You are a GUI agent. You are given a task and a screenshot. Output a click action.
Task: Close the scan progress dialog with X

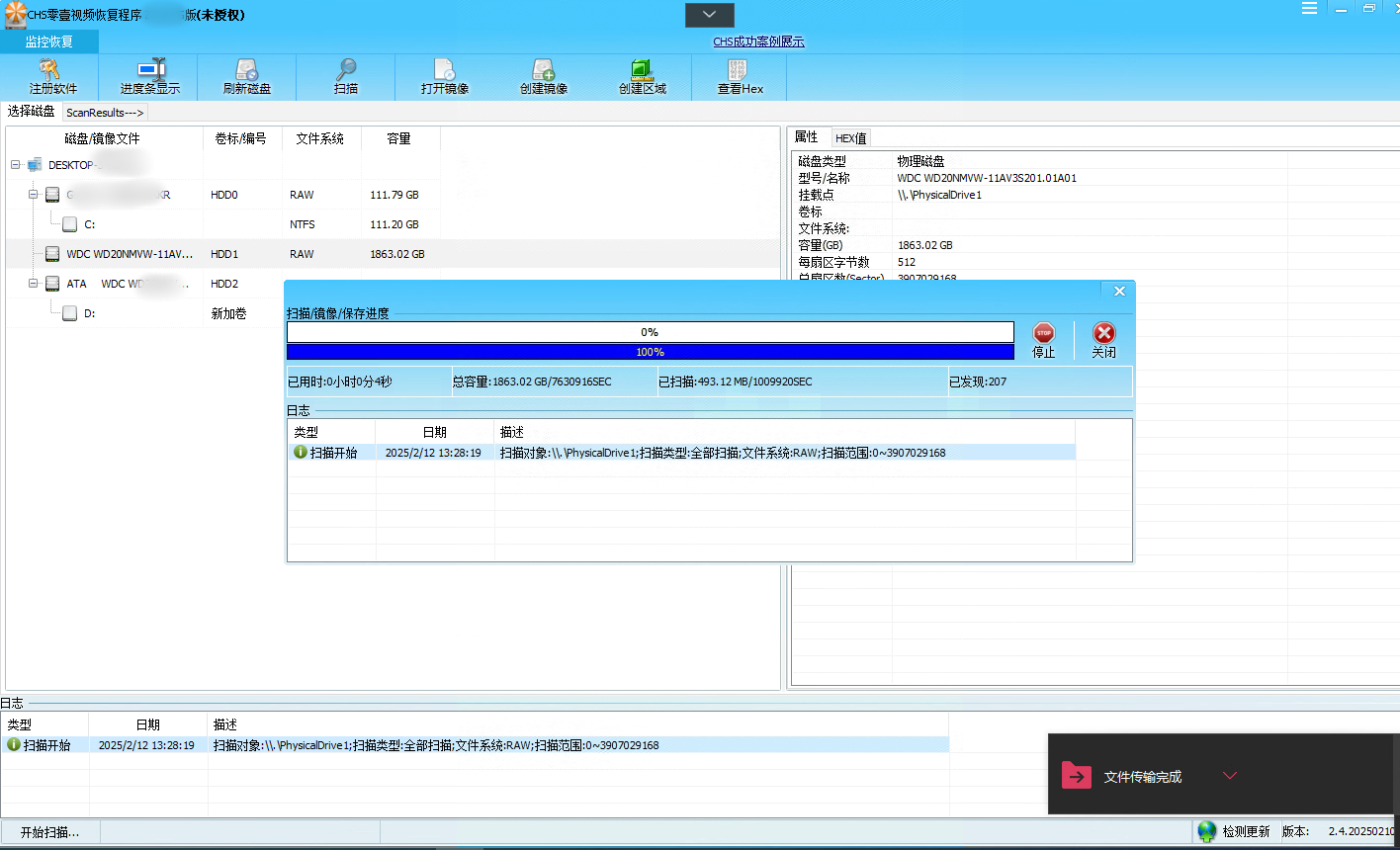[x=1119, y=291]
